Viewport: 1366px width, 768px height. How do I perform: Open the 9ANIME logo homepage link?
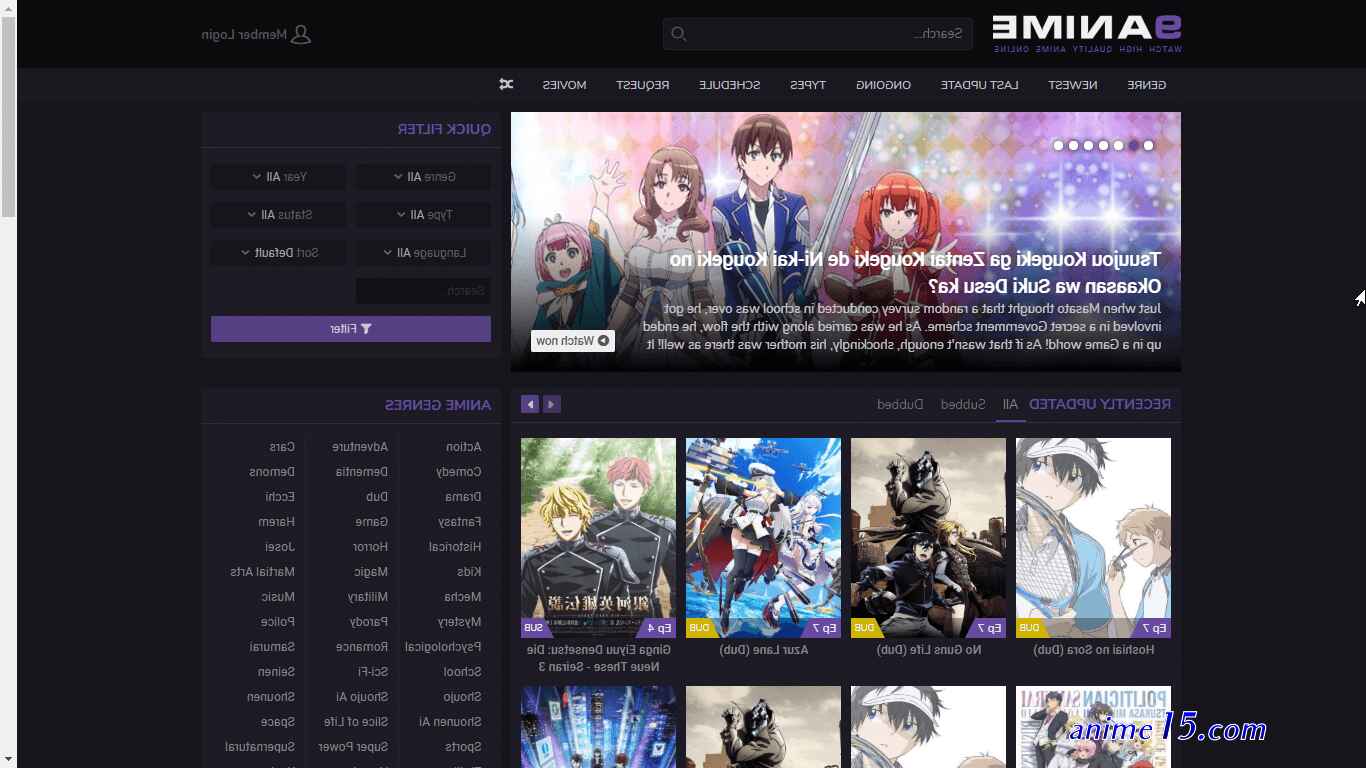click(1087, 33)
